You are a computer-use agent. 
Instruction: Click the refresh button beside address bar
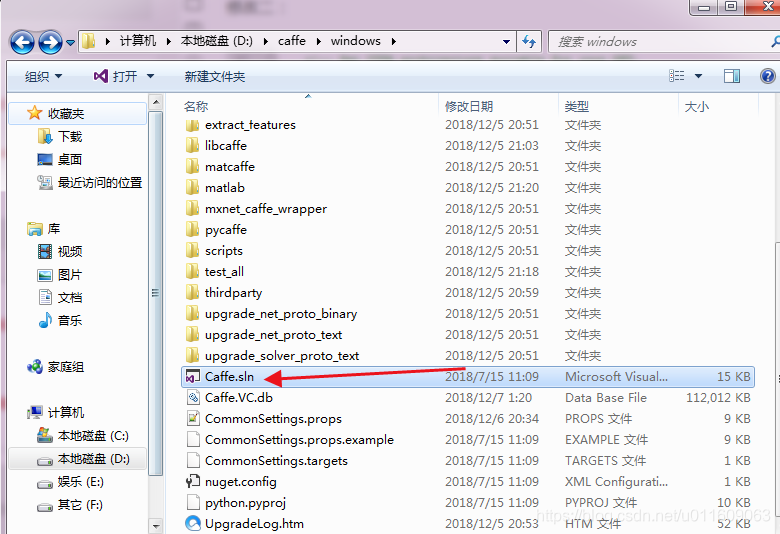529,42
